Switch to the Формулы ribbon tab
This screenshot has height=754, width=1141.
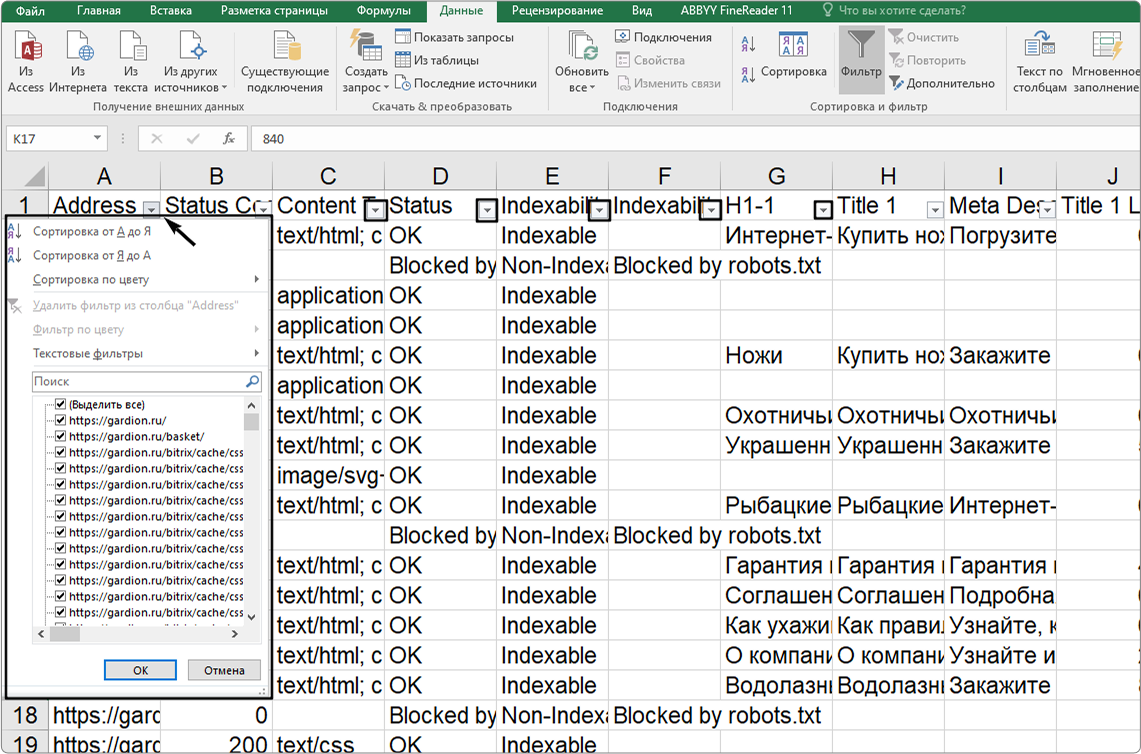tap(383, 11)
